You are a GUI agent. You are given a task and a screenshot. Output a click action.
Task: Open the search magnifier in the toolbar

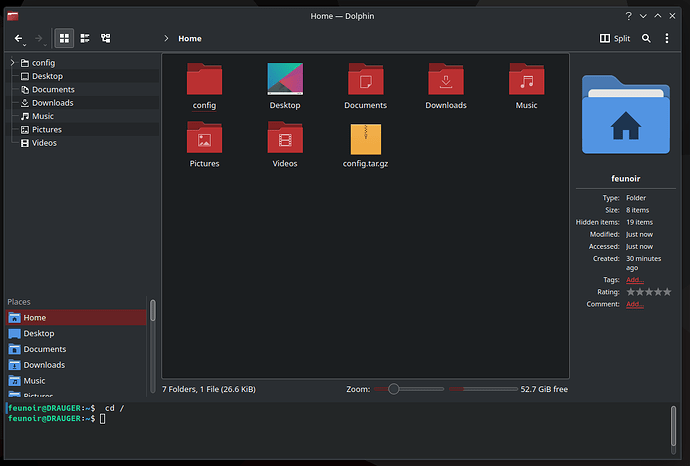point(646,38)
